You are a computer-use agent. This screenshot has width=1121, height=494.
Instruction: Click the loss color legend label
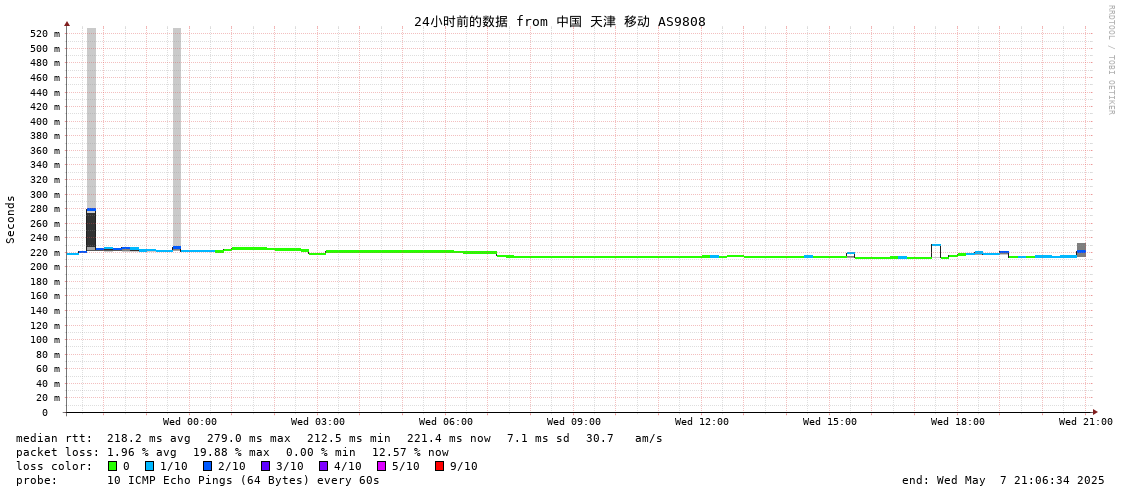54,466
